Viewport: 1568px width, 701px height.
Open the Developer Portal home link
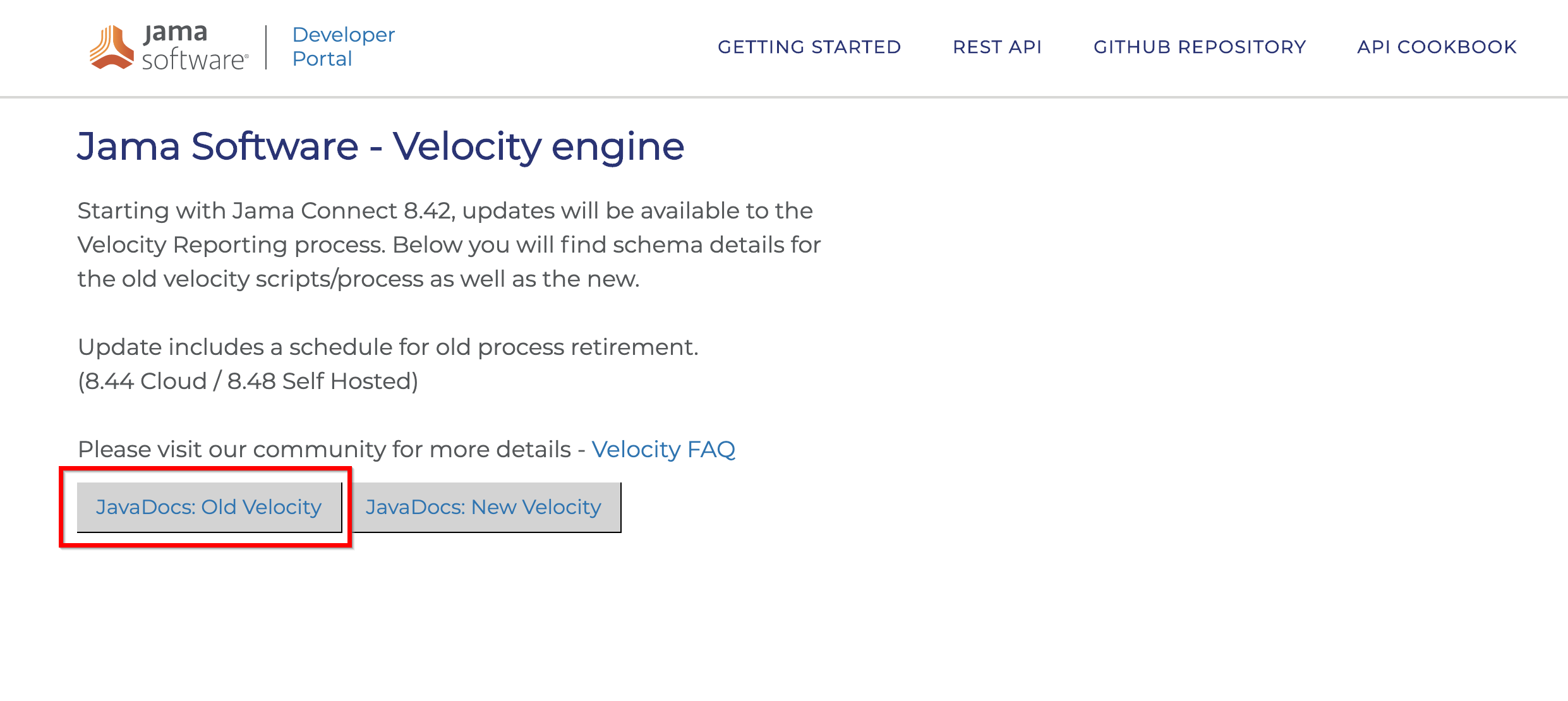pyautogui.click(x=343, y=47)
